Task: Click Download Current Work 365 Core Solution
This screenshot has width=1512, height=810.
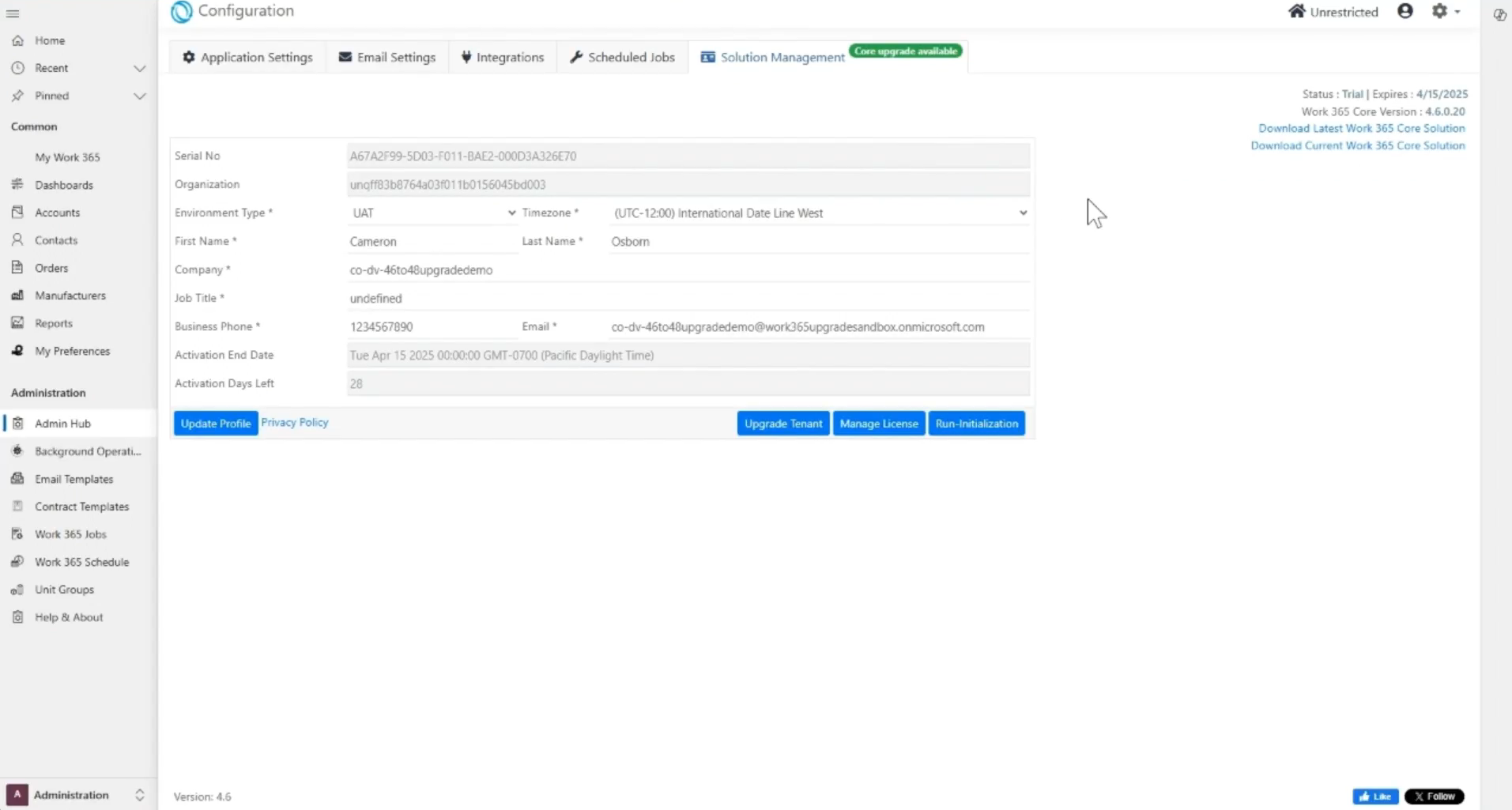Action: 1358,146
